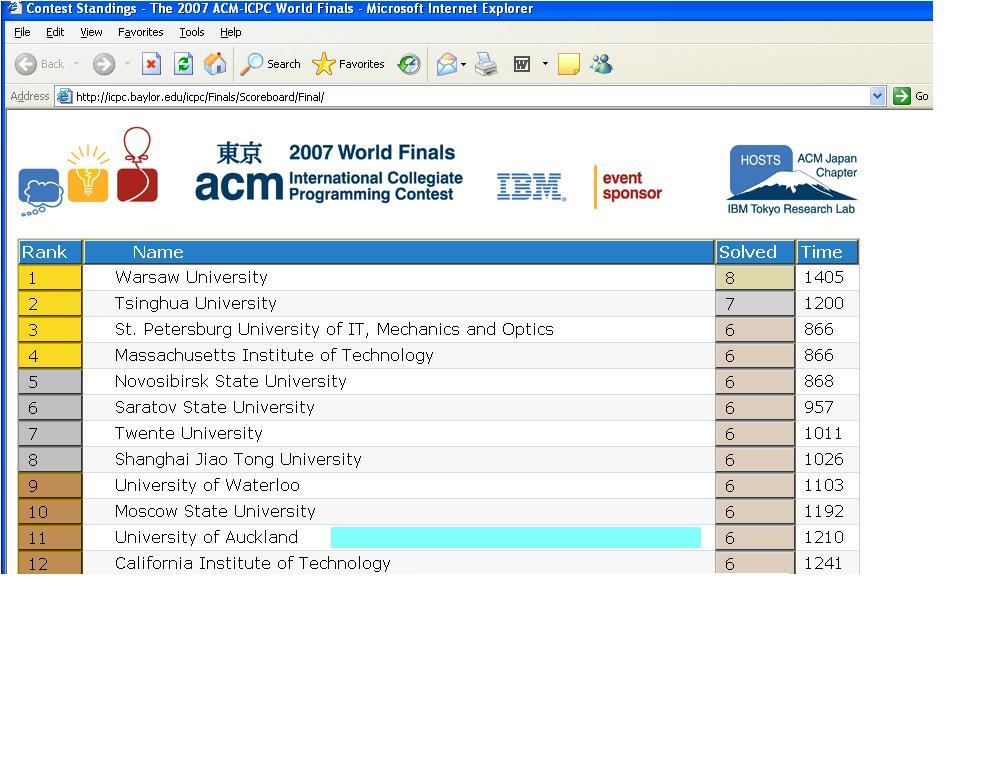Refresh the page with the Refresh icon
This screenshot has height=758, width=999.
point(183,64)
